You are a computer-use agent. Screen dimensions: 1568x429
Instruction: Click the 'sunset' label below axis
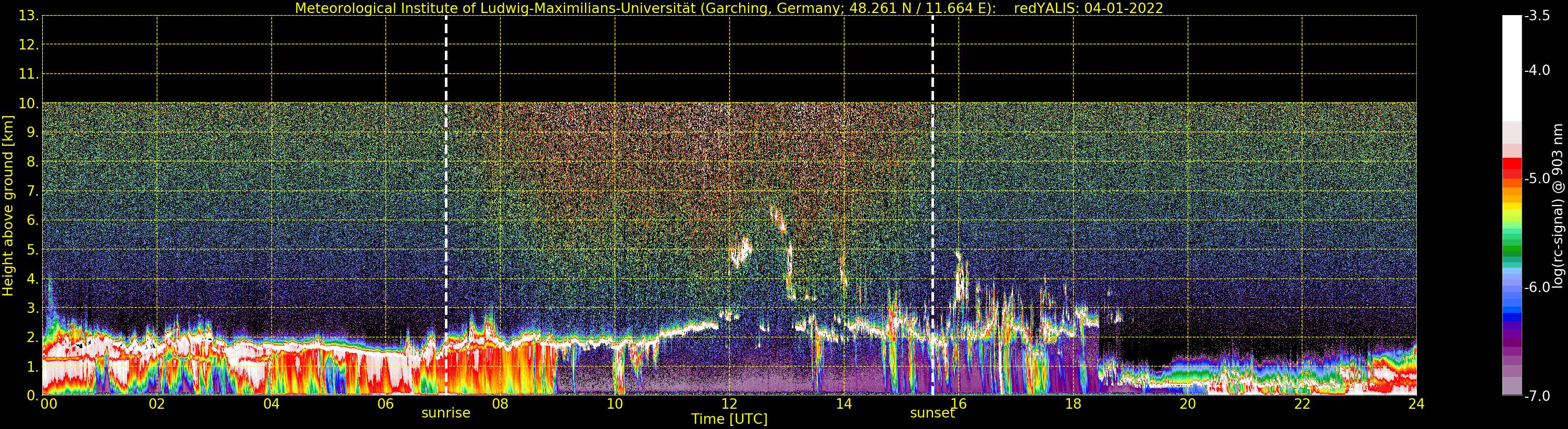point(932,413)
